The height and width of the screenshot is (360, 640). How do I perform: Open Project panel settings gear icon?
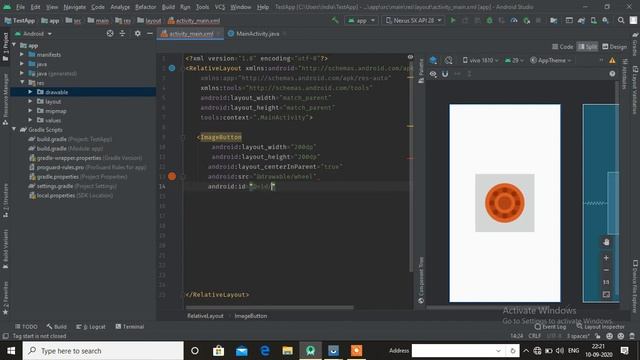tap(138, 33)
